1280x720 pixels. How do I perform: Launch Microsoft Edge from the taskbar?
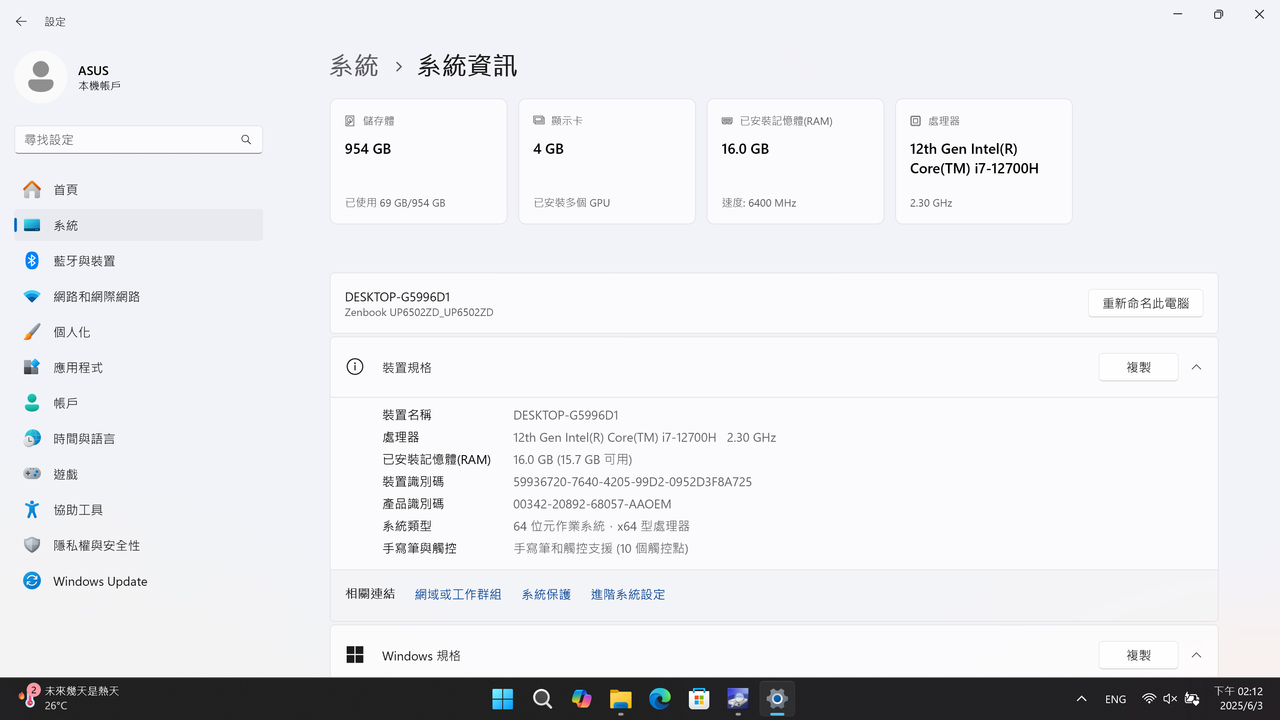point(660,699)
